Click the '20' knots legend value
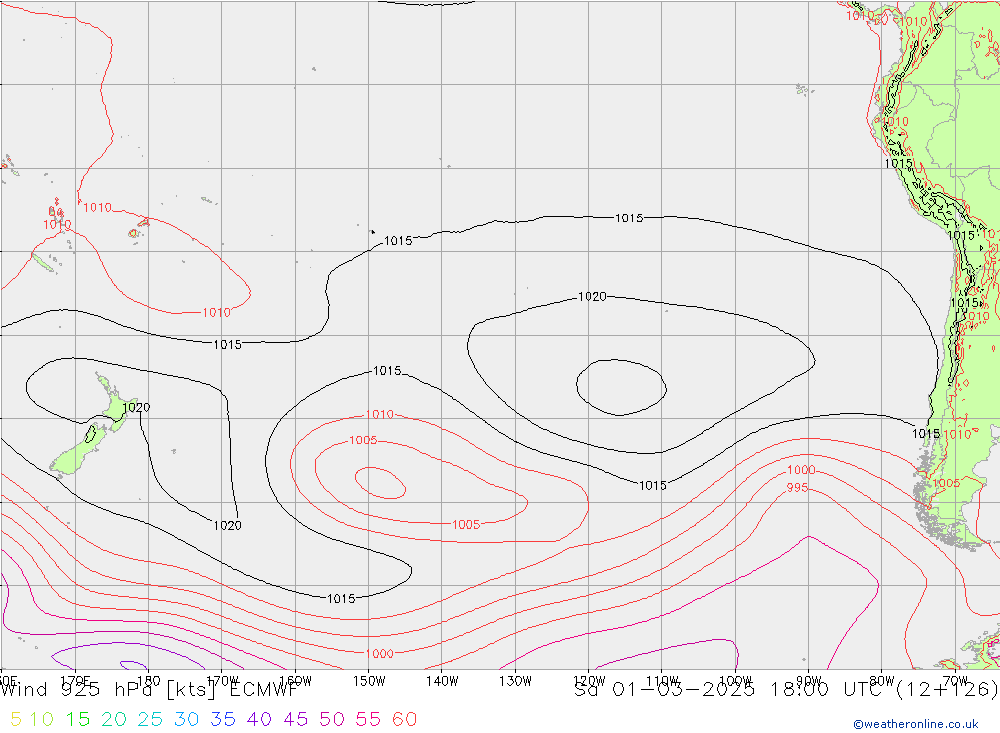The width and height of the screenshot is (1000, 733). pos(114,720)
